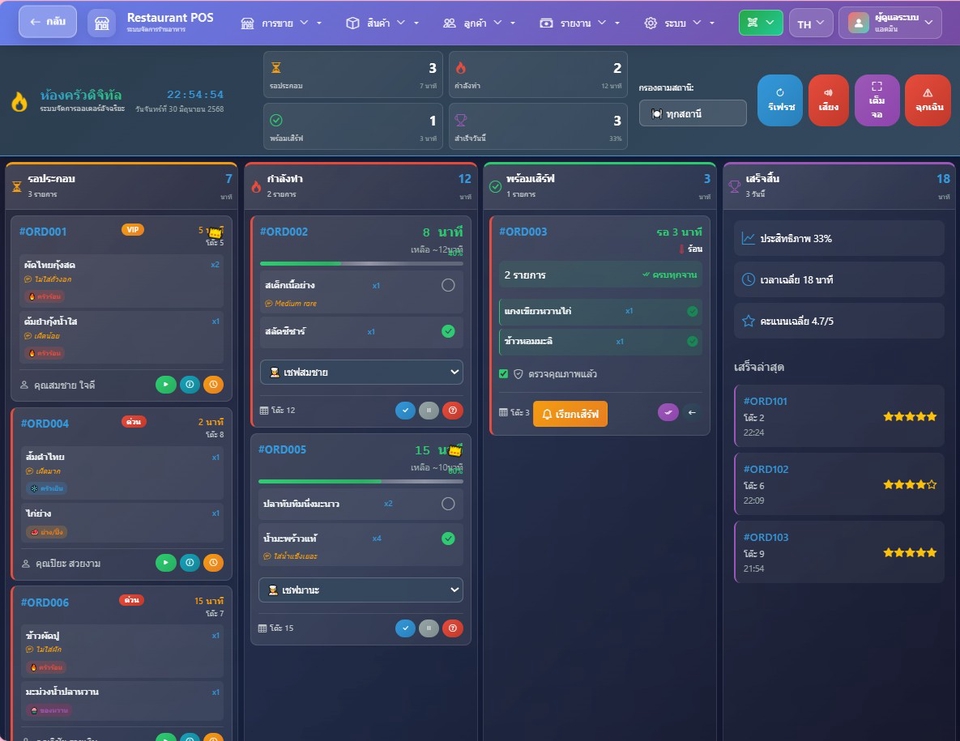Mark ORD002 complete with blue check button
This screenshot has width=960, height=741.
point(405,410)
